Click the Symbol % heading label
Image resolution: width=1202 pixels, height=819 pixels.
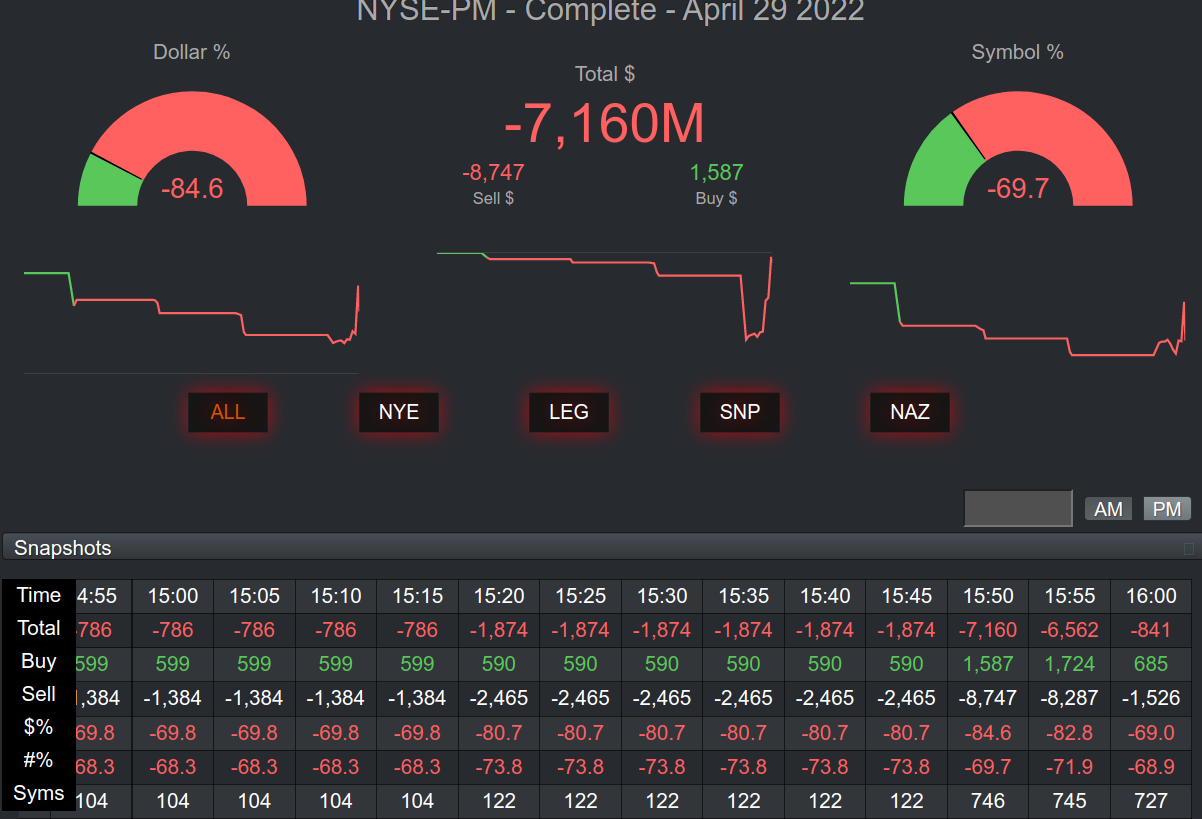pos(1018,52)
